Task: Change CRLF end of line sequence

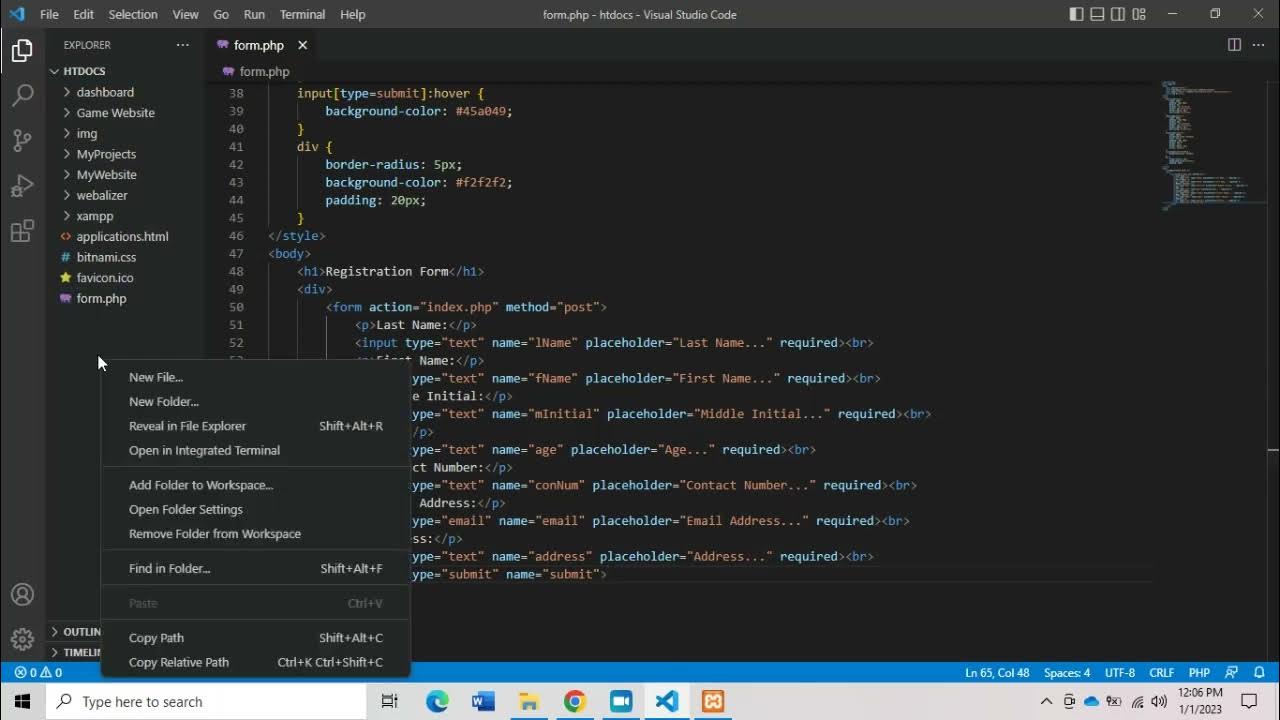Action: tap(1162, 673)
